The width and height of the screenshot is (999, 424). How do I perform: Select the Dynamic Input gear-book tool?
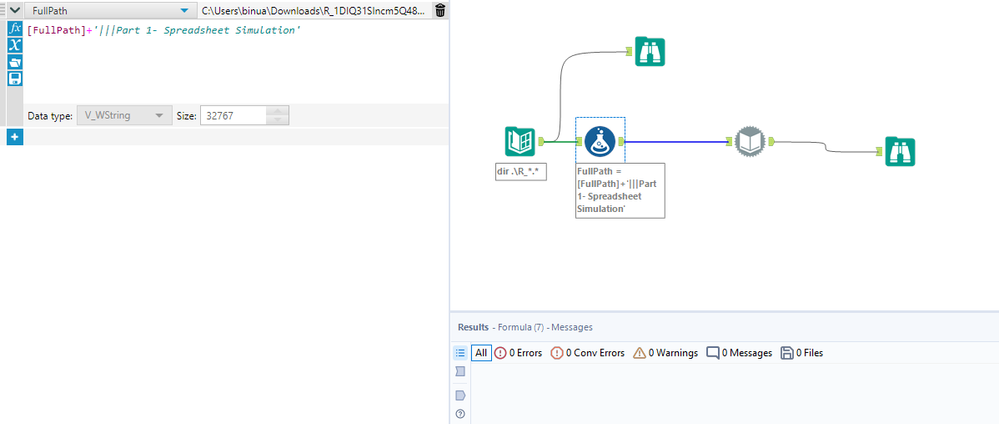click(749, 142)
